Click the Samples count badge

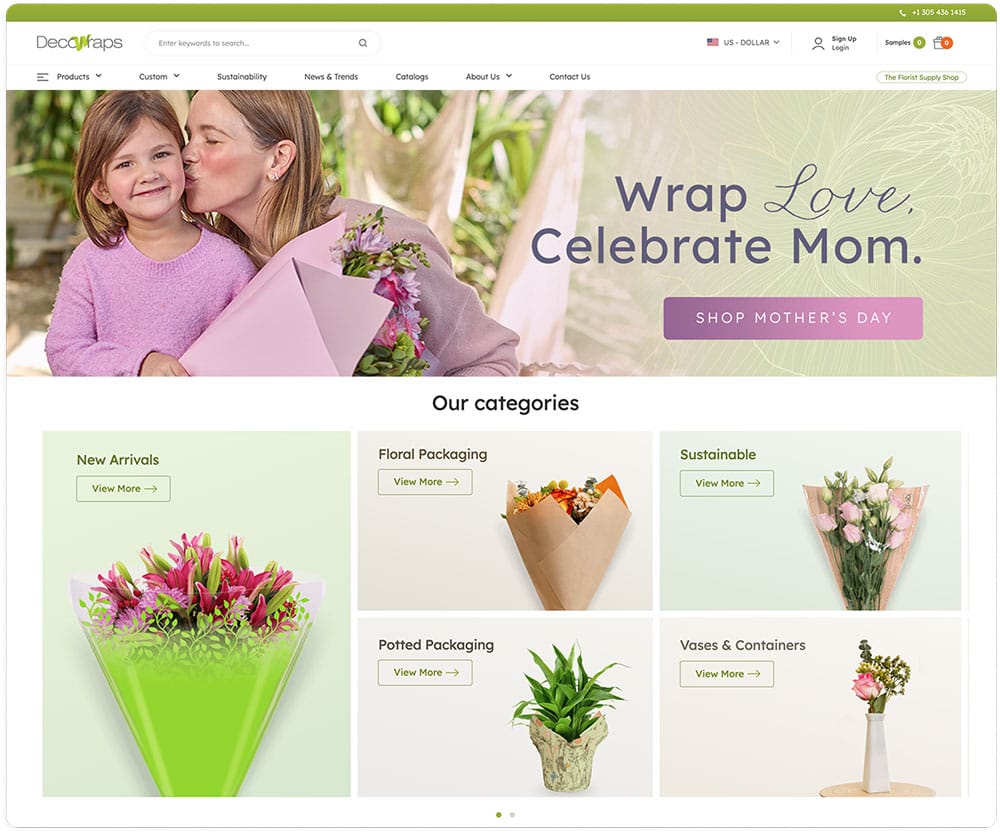click(x=919, y=43)
